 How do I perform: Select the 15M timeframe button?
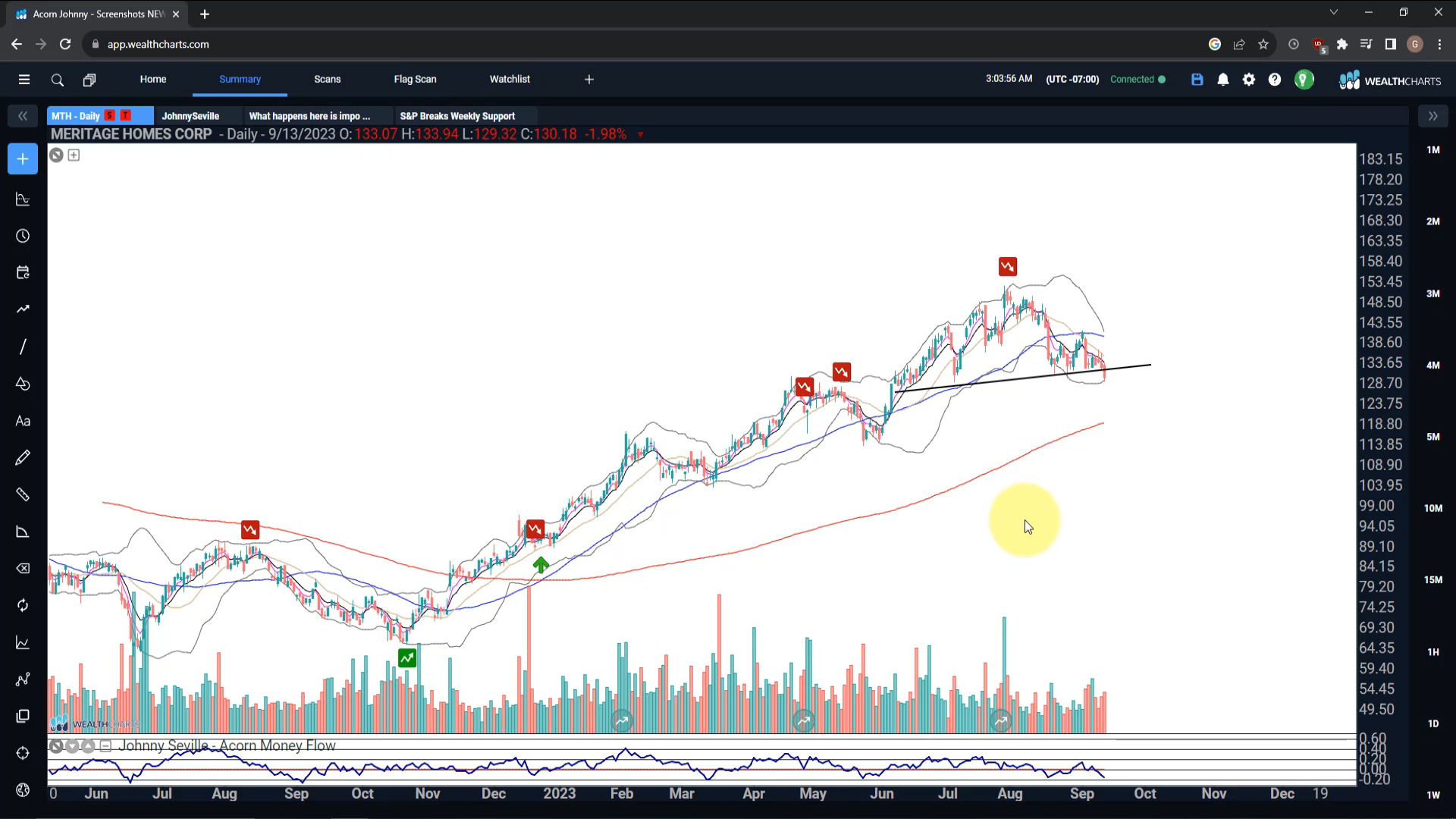pos(1433,580)
